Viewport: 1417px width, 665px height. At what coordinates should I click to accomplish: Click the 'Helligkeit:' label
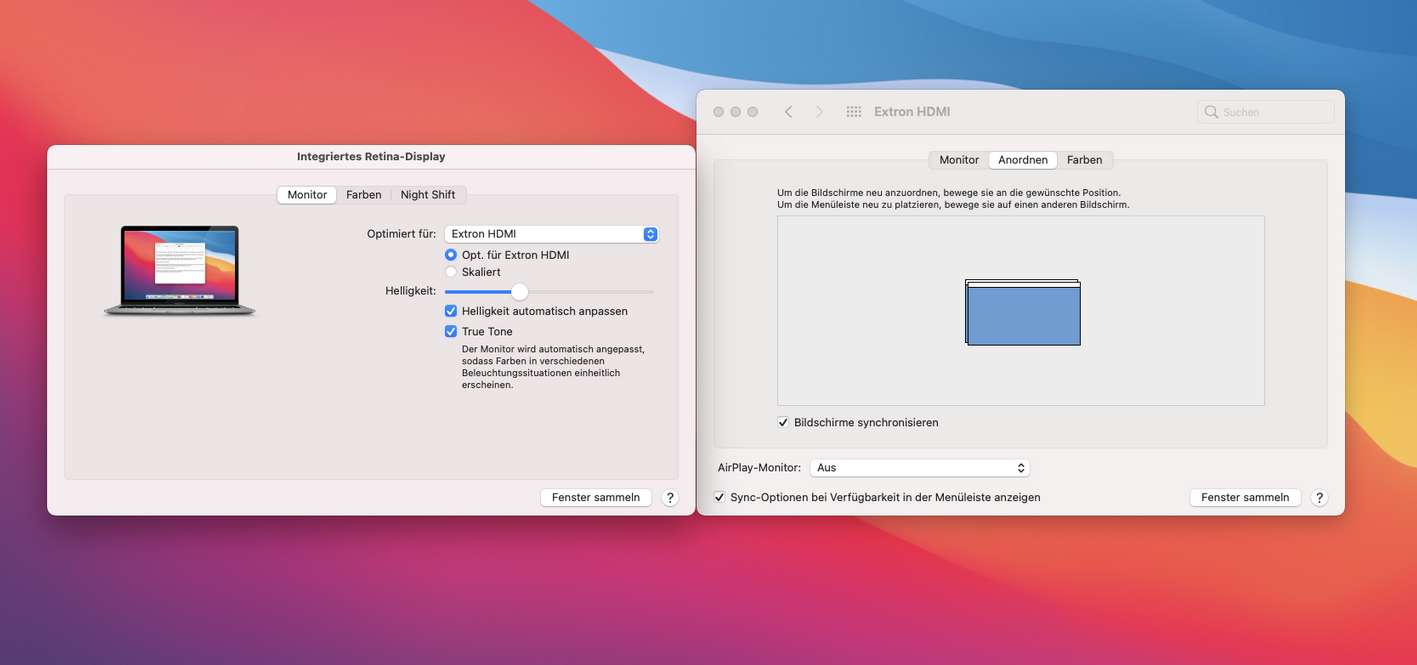(x=410, y=291)
